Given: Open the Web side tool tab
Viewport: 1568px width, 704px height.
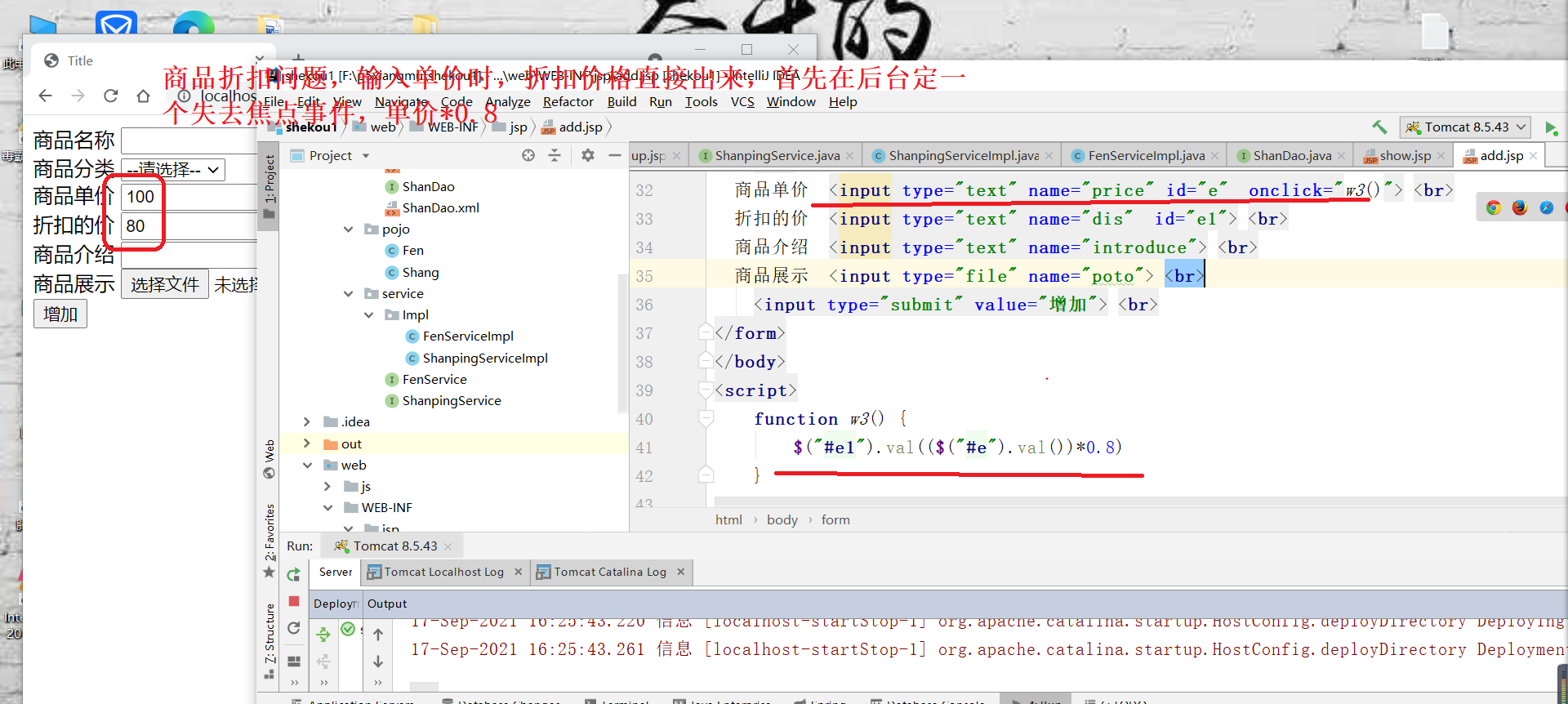Looking at the screenshot, I should pos(269,460).
